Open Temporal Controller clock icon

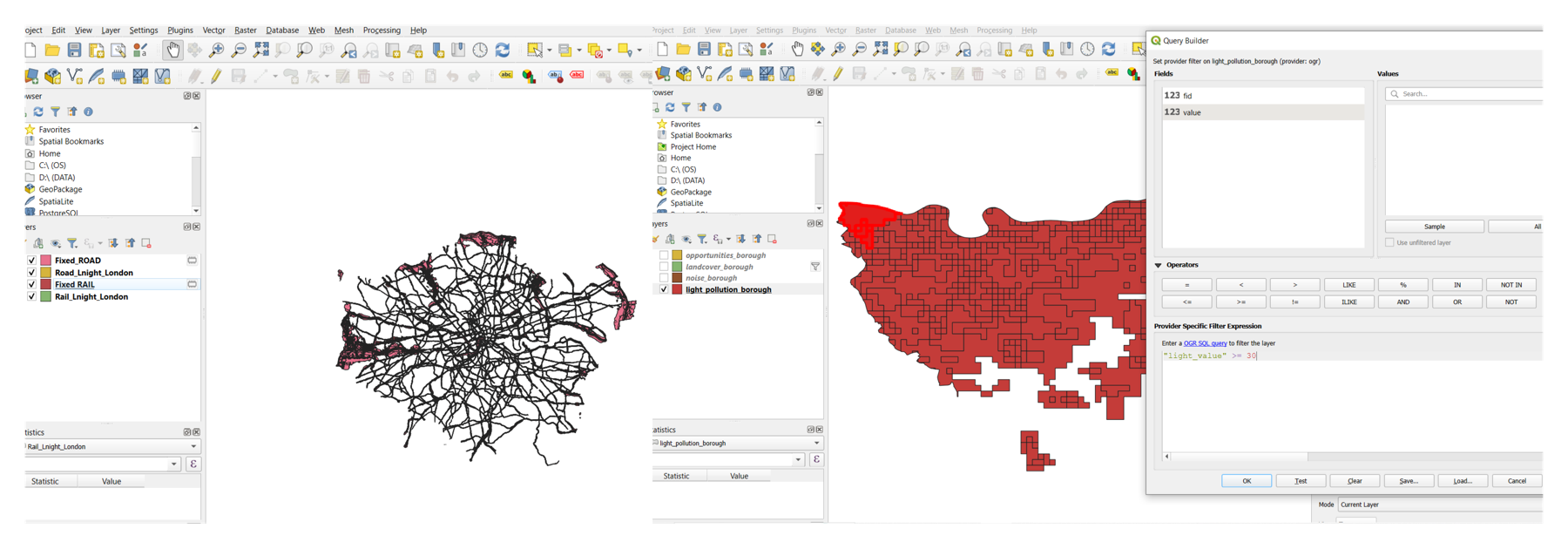[480, 51]
